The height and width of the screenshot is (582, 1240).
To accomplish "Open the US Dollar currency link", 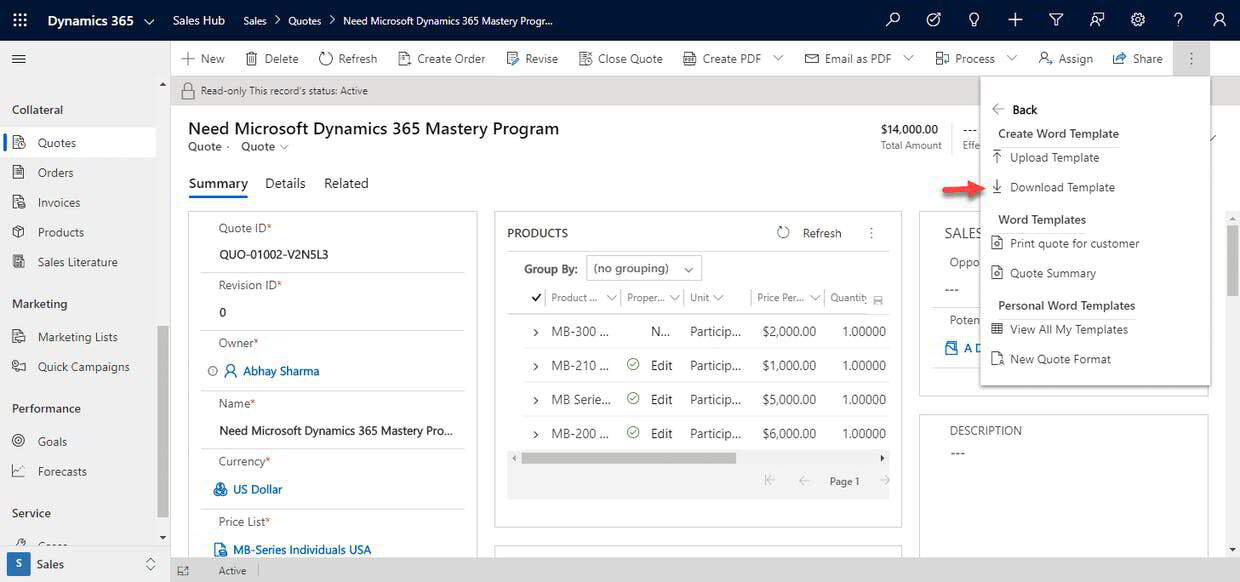I will pyautogui.click(x=258, y=490).
